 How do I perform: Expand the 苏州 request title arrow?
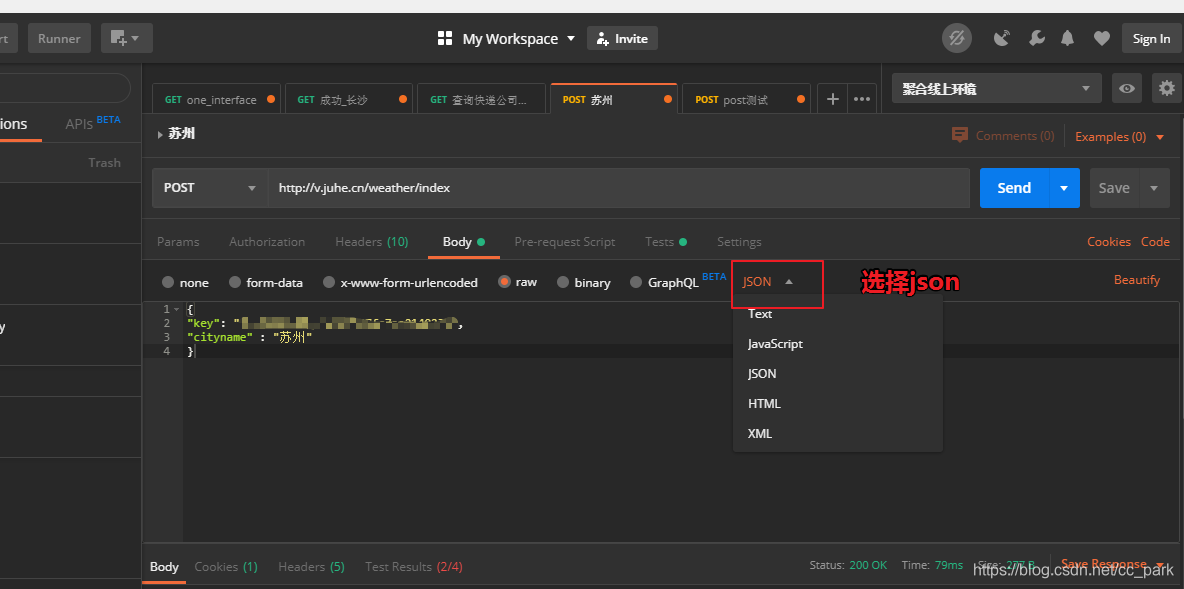tap(160, 134)
